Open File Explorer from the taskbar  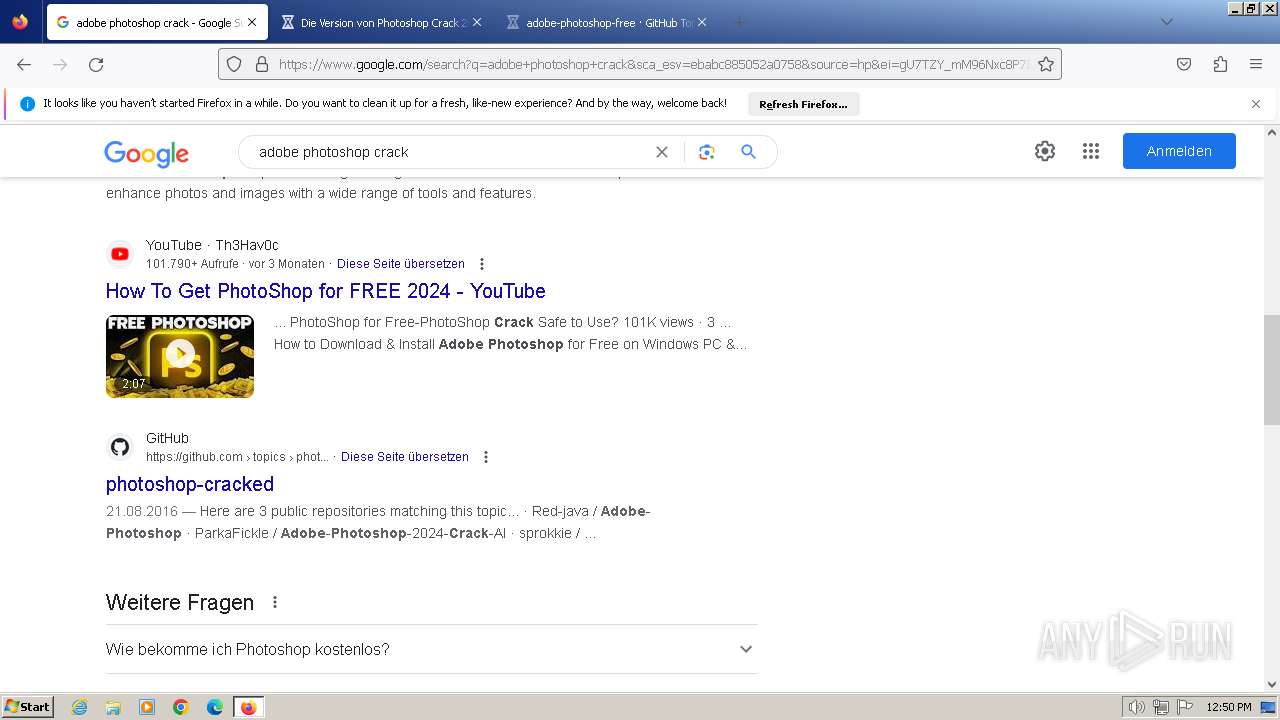coord(113,707)
